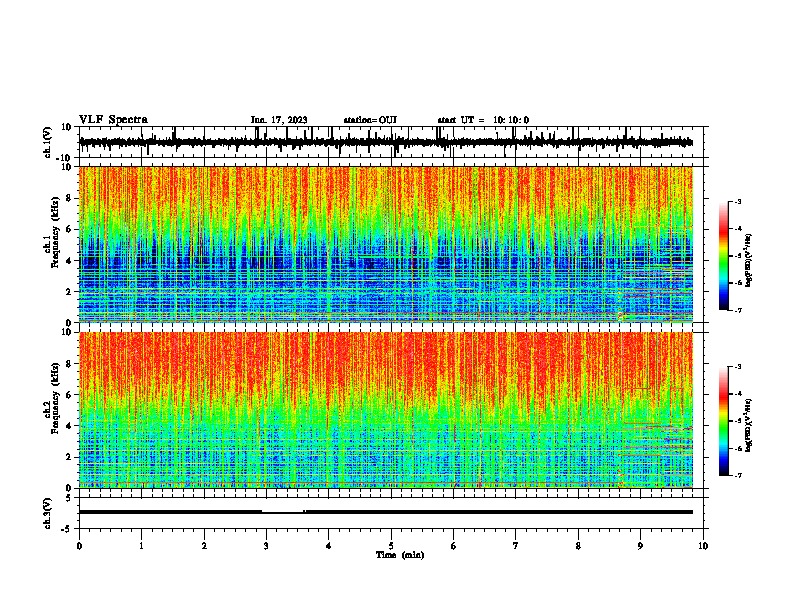Select the date text "Jan. 17, 2023"

[x=279, y=120]
